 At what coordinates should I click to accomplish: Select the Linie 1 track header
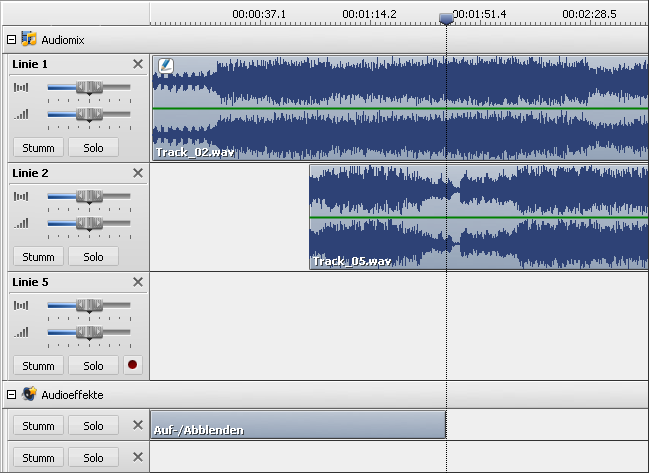30,64
